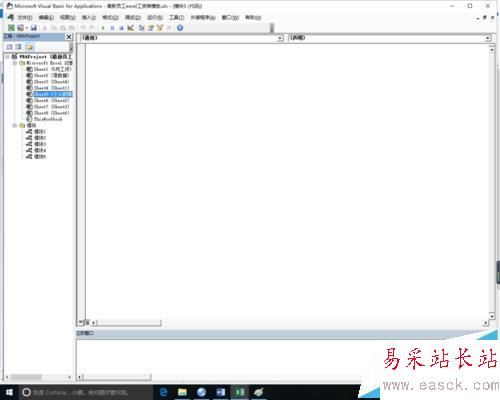Toggle Design Mode icon in toolbar
Viewport: 500px width, 400px height.
tap(130, 28)
